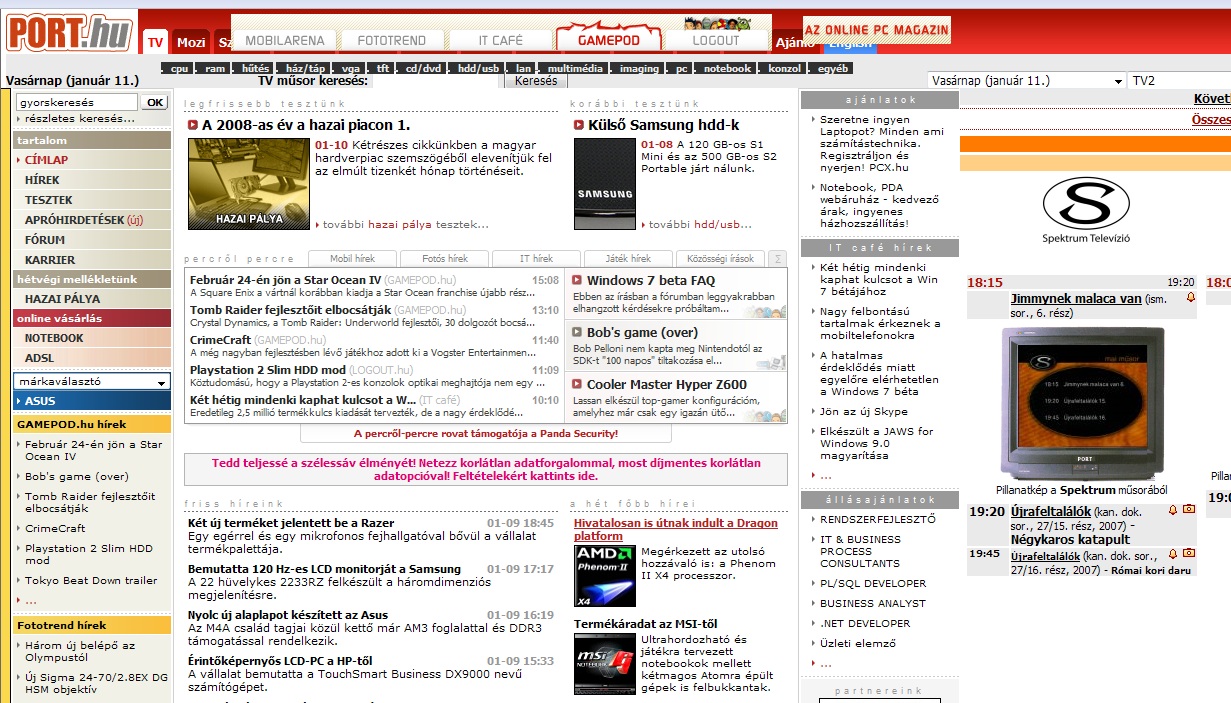1231x703 pixels.
Task: Open FÓRUM in the sidebar menu
Action: coord(91,240)
